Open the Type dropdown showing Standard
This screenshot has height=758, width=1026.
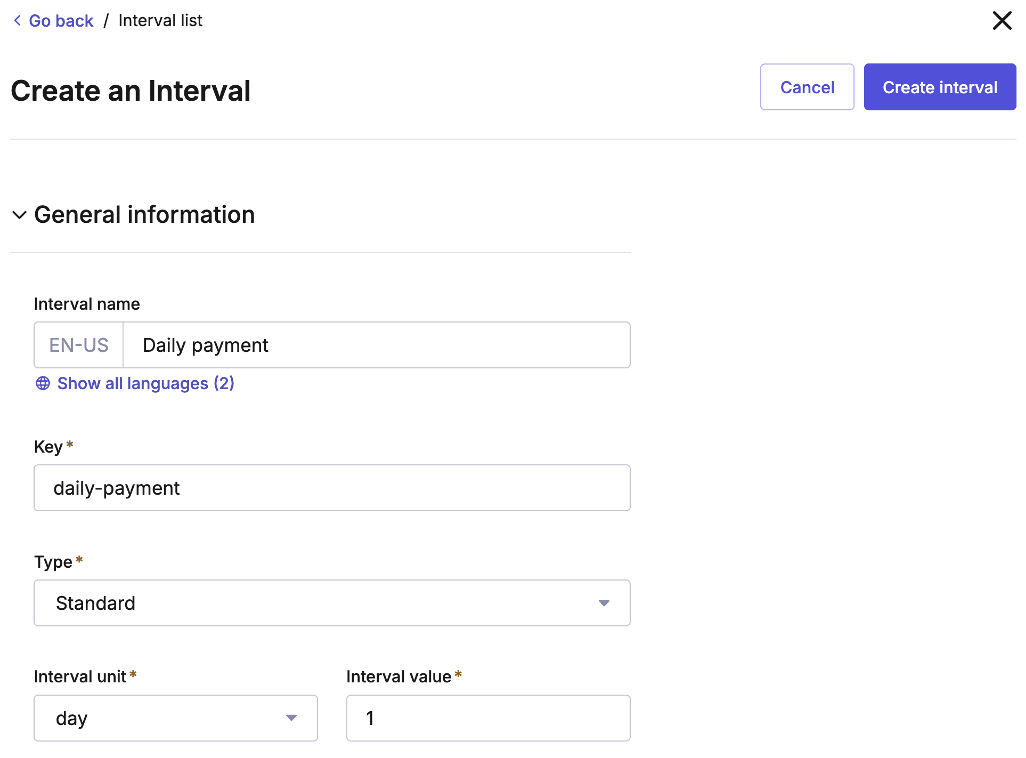332,603
